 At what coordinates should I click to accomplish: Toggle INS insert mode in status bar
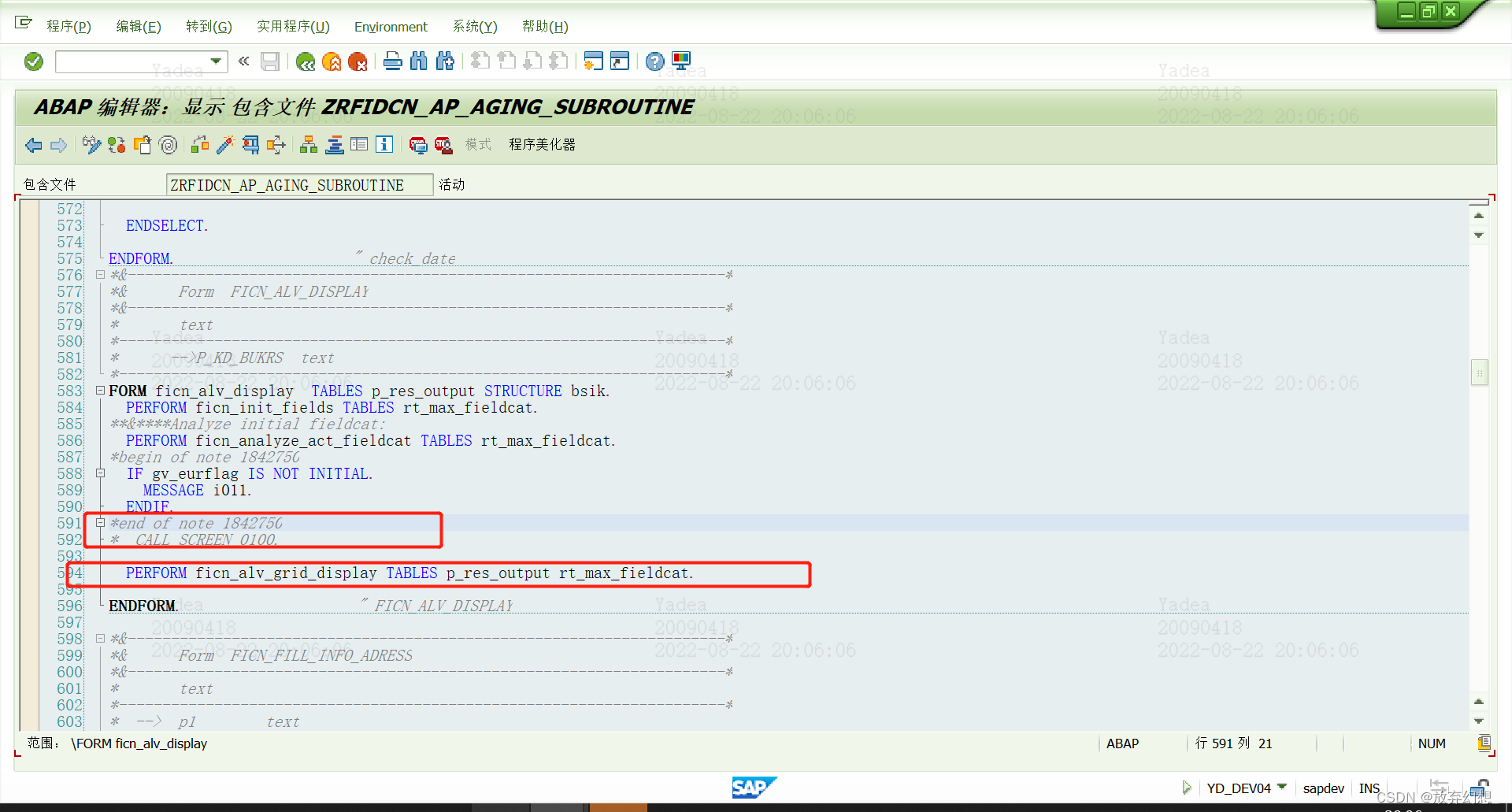point(1369,788)
